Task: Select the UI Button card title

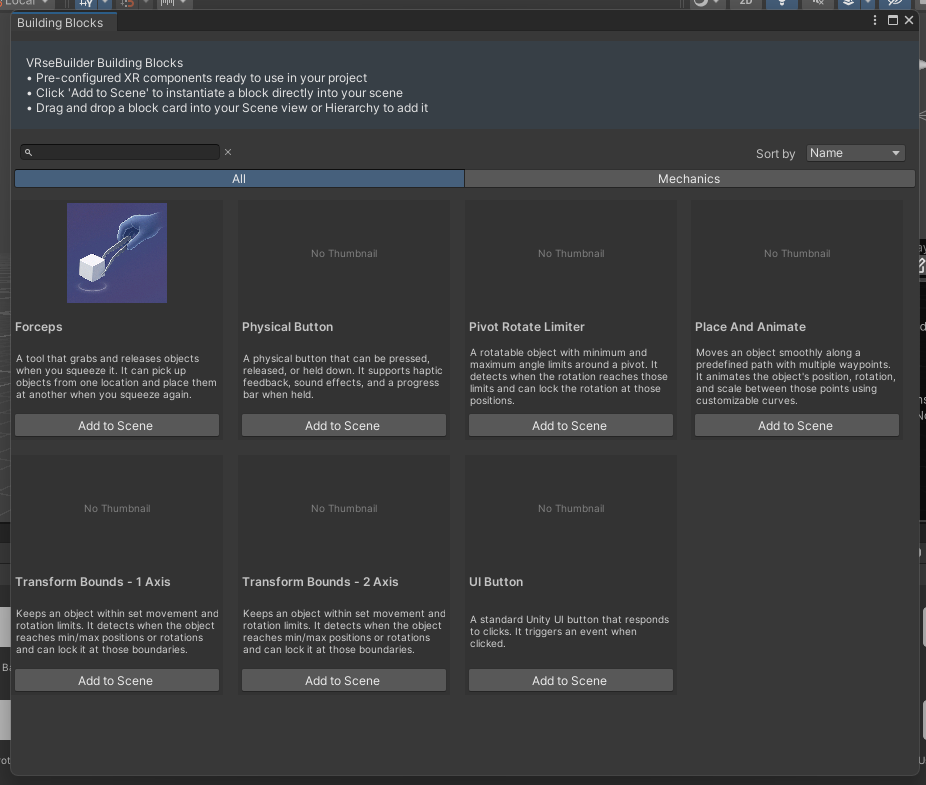Action: pos(496,582)
